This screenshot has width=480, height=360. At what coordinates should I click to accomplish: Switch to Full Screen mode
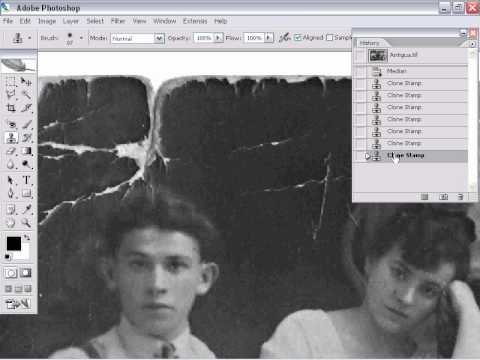28,289
